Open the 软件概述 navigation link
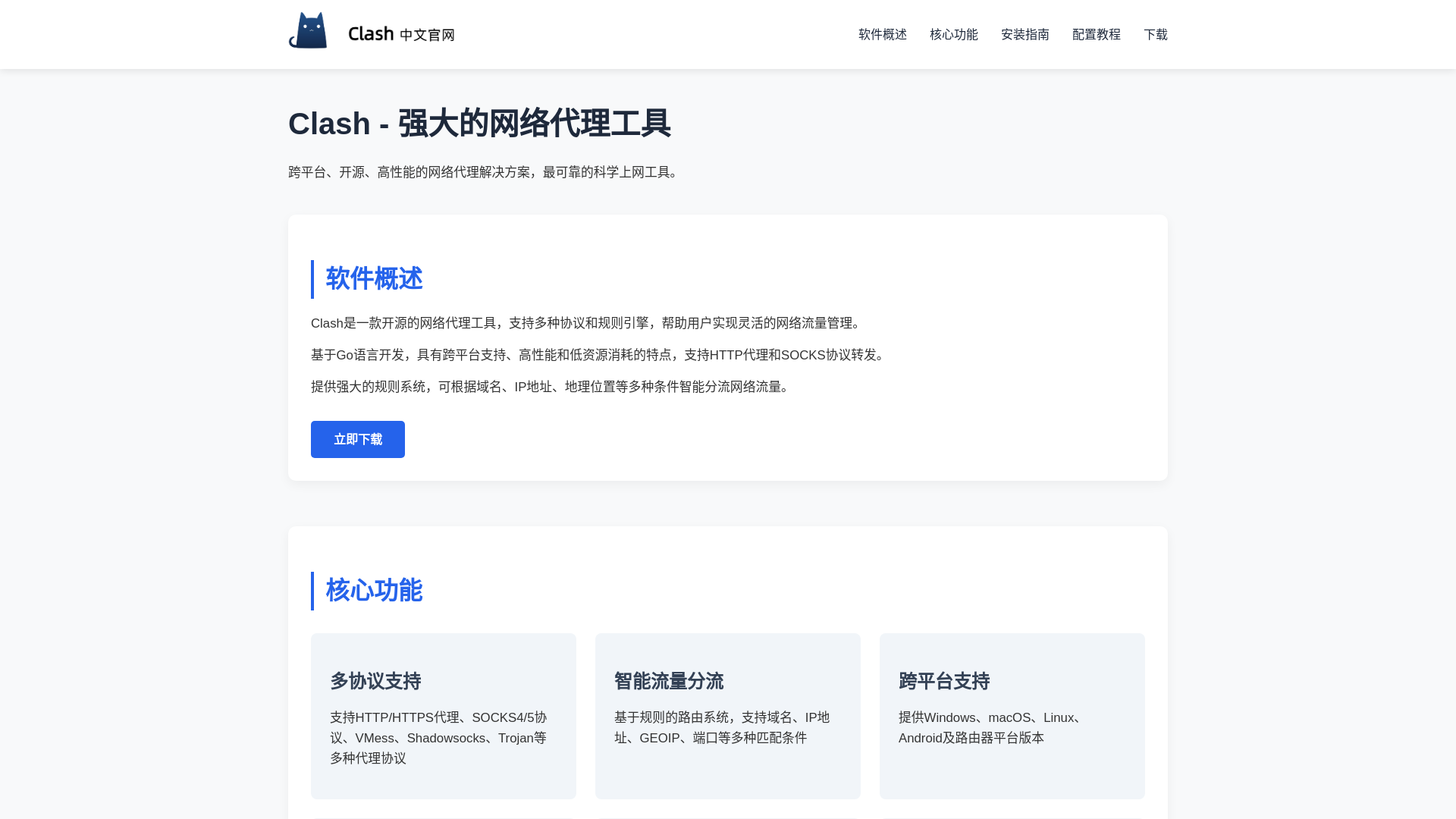This screenshot has width=1456, height=819. tap(883, 34)
